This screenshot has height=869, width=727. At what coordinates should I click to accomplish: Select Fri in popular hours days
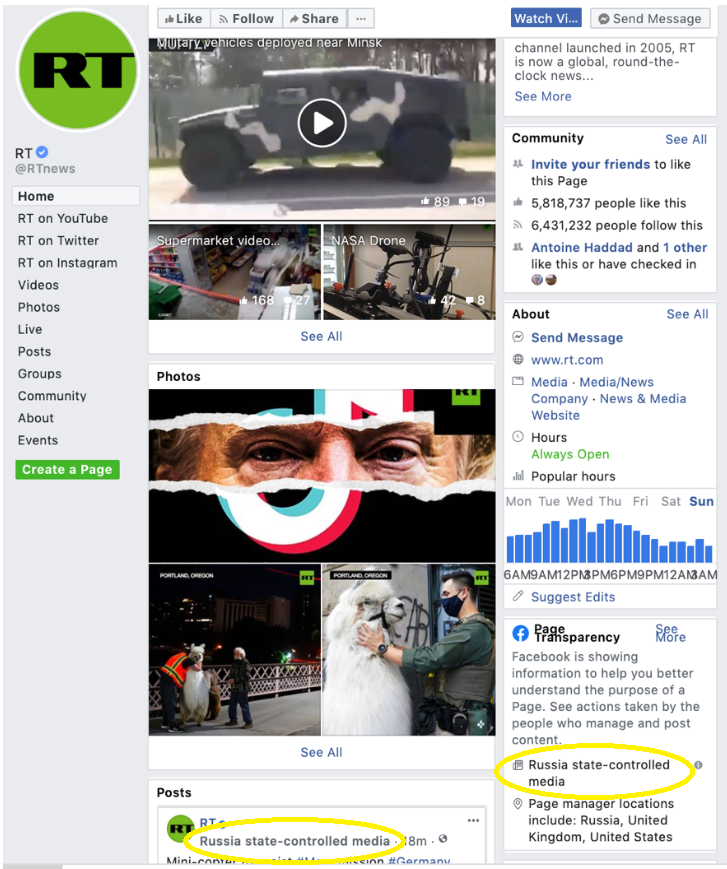point(640,502)
